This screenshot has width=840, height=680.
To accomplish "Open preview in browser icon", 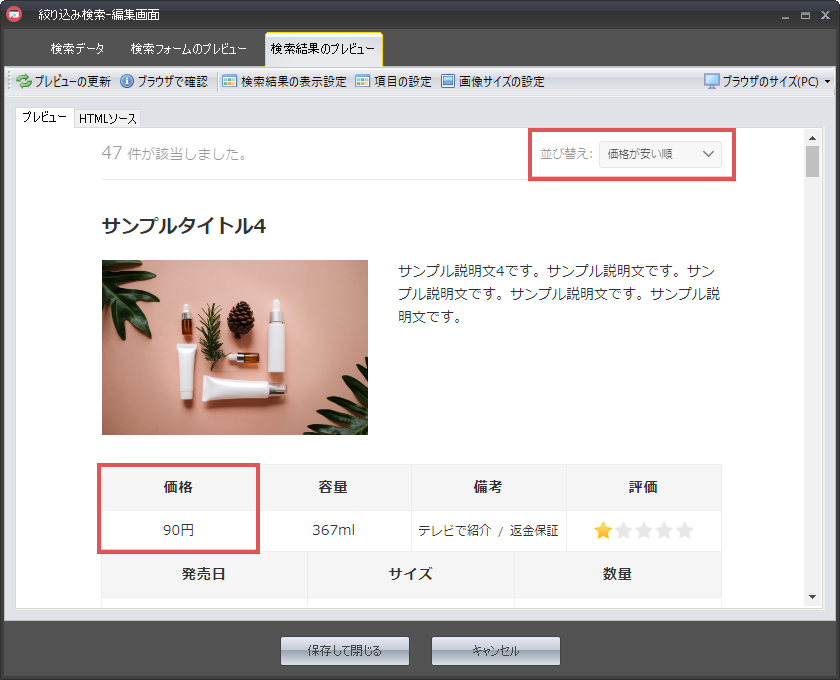I will click(x=127, y=82).
